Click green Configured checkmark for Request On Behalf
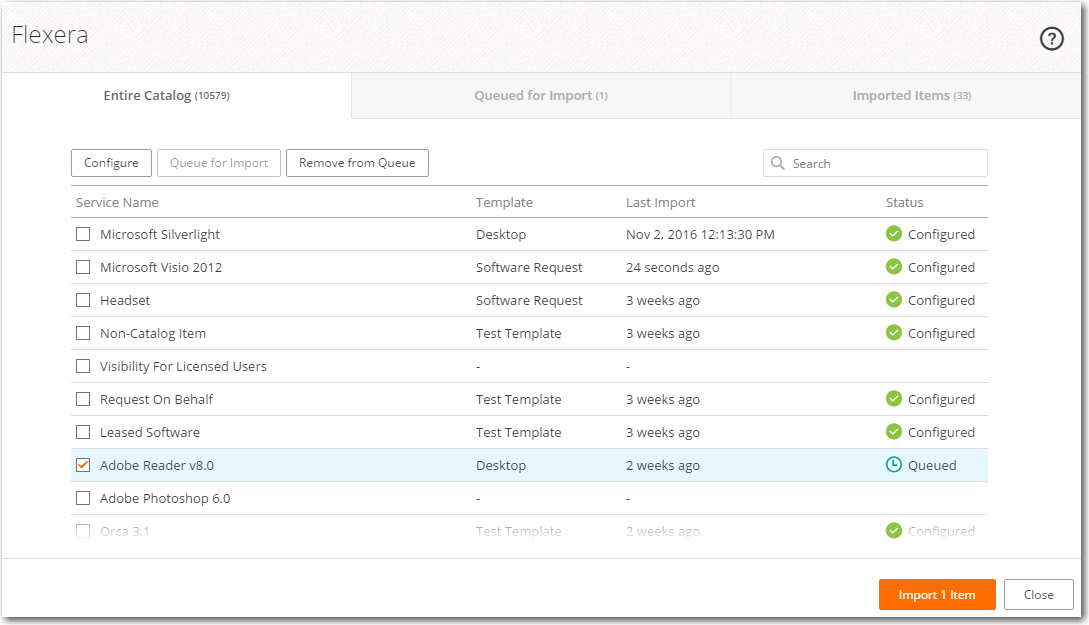1089x625 pixels. click(894, 399)
